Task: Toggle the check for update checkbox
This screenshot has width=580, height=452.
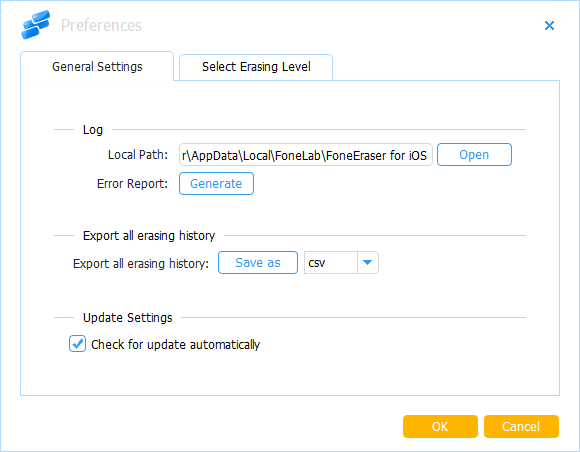Action: point(77,344)
